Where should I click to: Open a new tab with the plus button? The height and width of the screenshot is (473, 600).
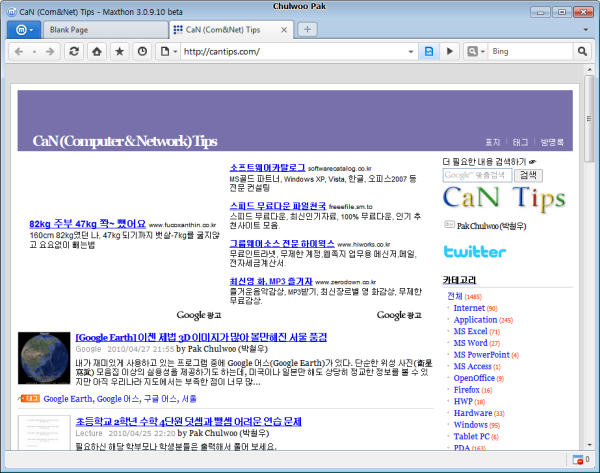(307, 29)
